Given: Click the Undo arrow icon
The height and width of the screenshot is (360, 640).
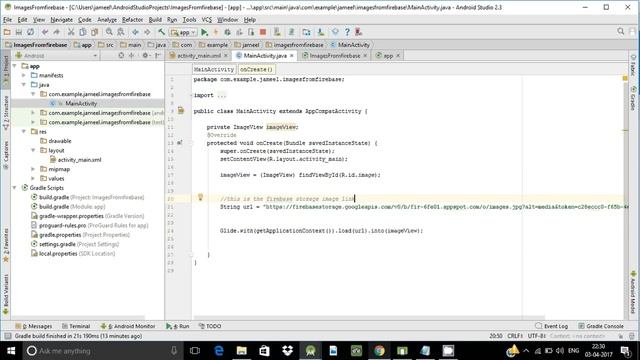Looking at the screenshot, I should pyautogui.click(x=45, y=32).
